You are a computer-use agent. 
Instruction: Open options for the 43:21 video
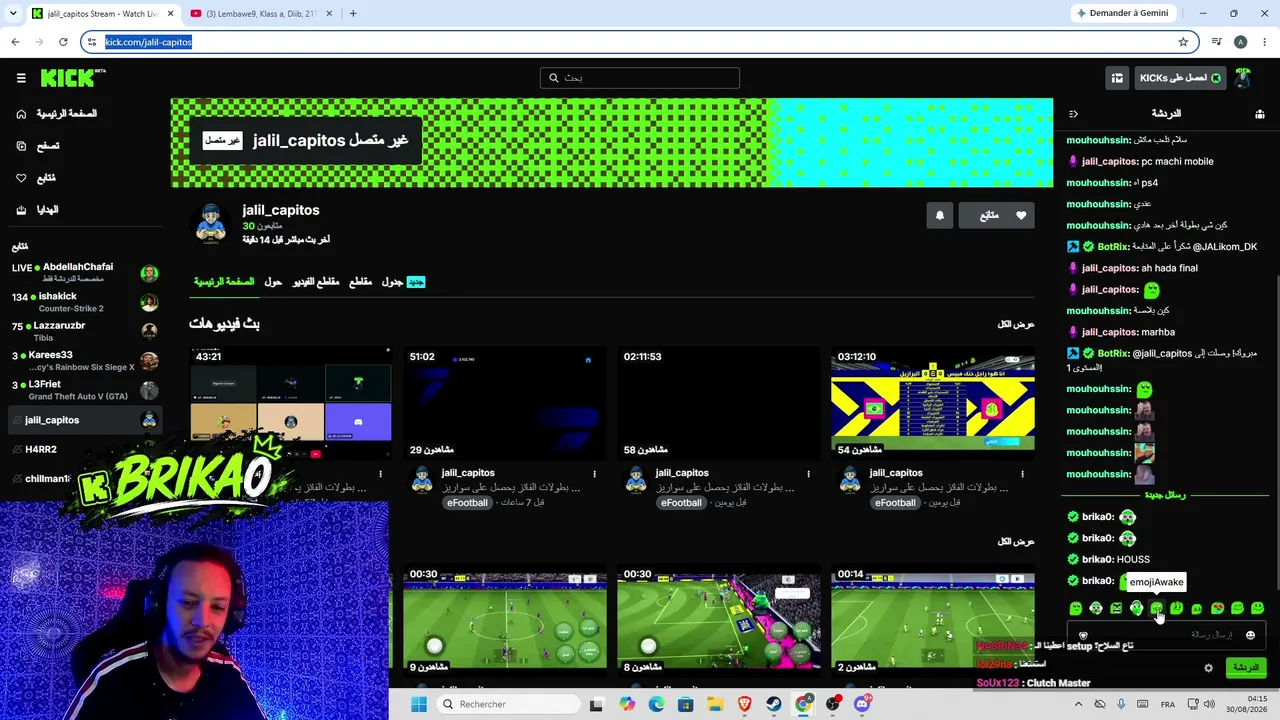[x=381, y=473]
